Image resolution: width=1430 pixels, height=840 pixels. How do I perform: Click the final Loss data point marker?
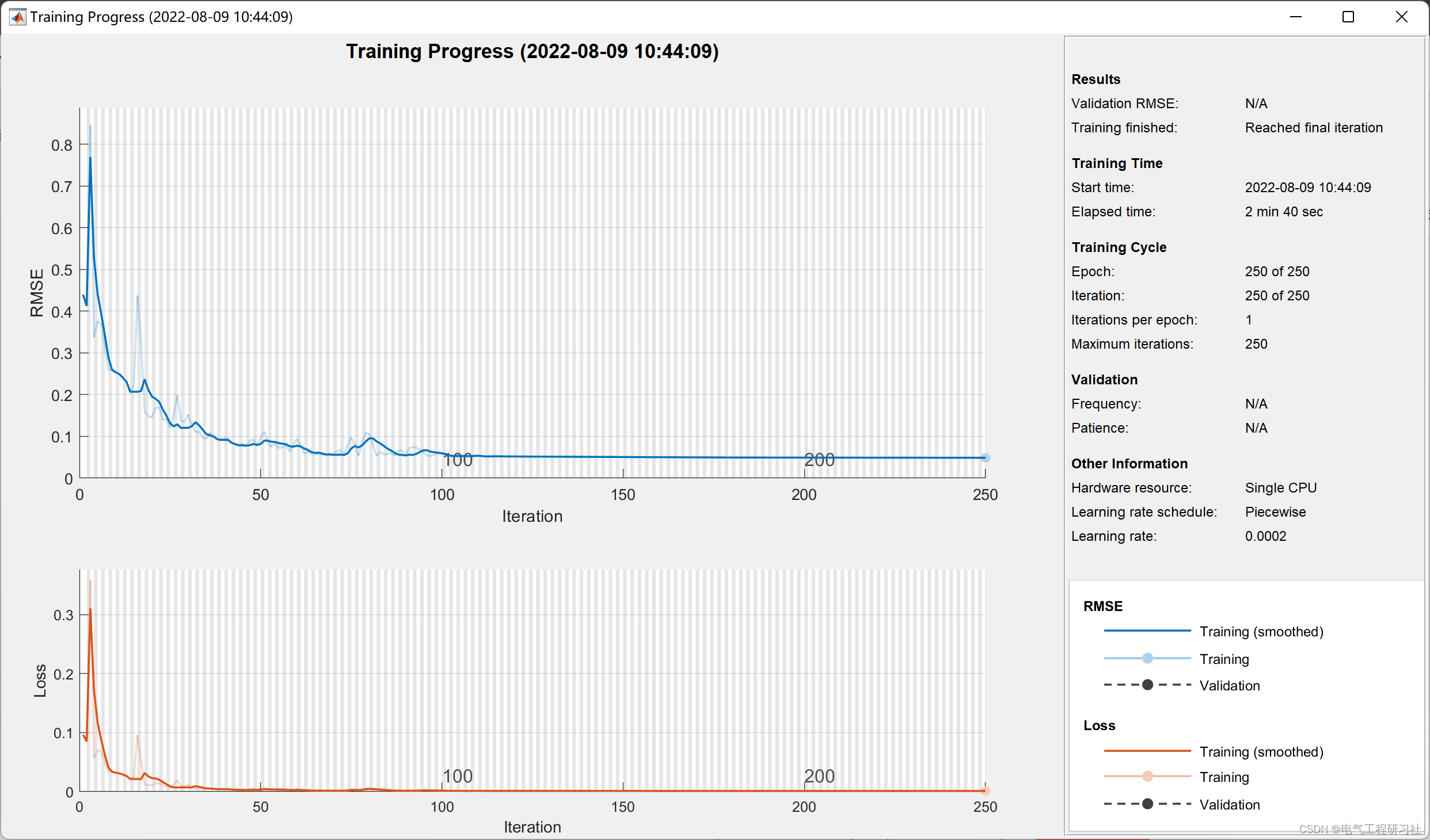pyautogui.click(x=985, y=791)
